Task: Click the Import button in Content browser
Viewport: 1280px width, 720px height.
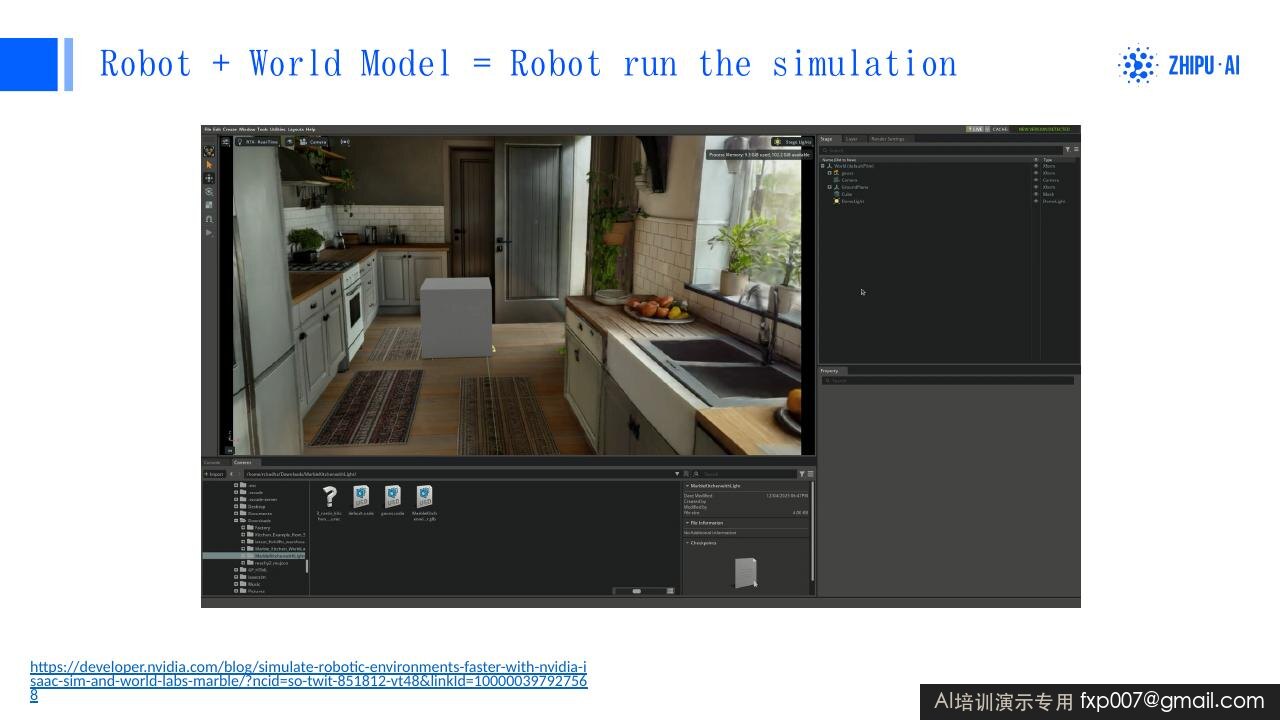Action: point(215,474)
